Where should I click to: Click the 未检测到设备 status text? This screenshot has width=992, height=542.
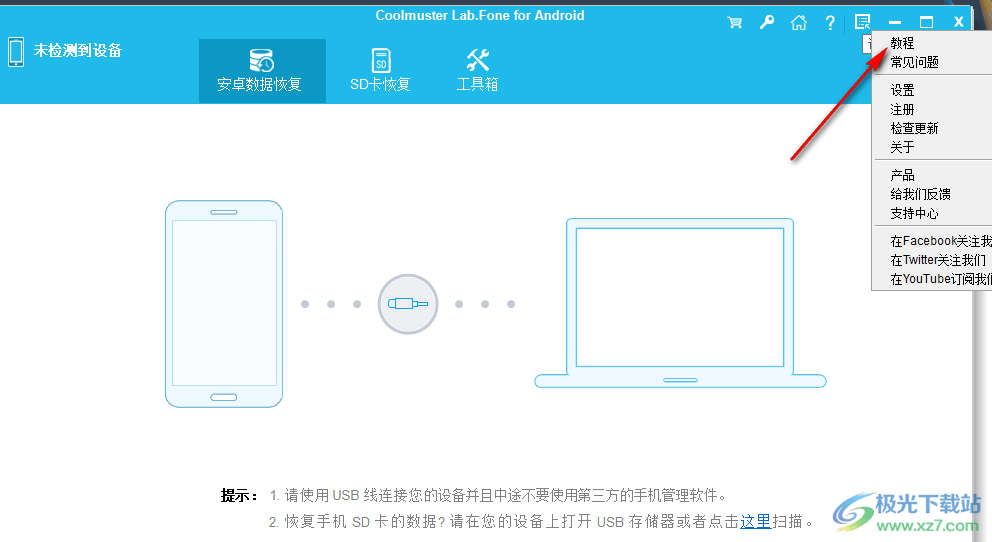[x=77, y=51]
